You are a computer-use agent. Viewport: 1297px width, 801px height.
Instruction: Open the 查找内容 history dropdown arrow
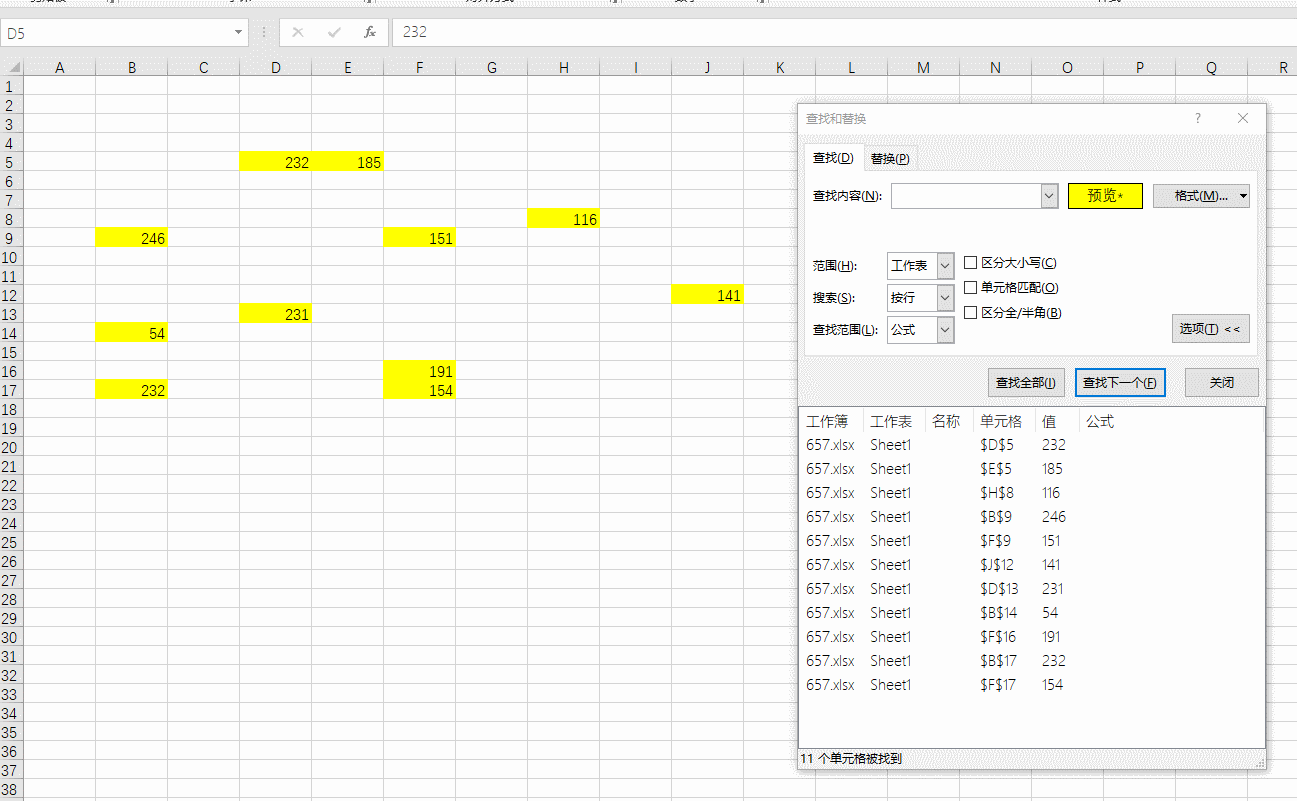click(1049, 196)
